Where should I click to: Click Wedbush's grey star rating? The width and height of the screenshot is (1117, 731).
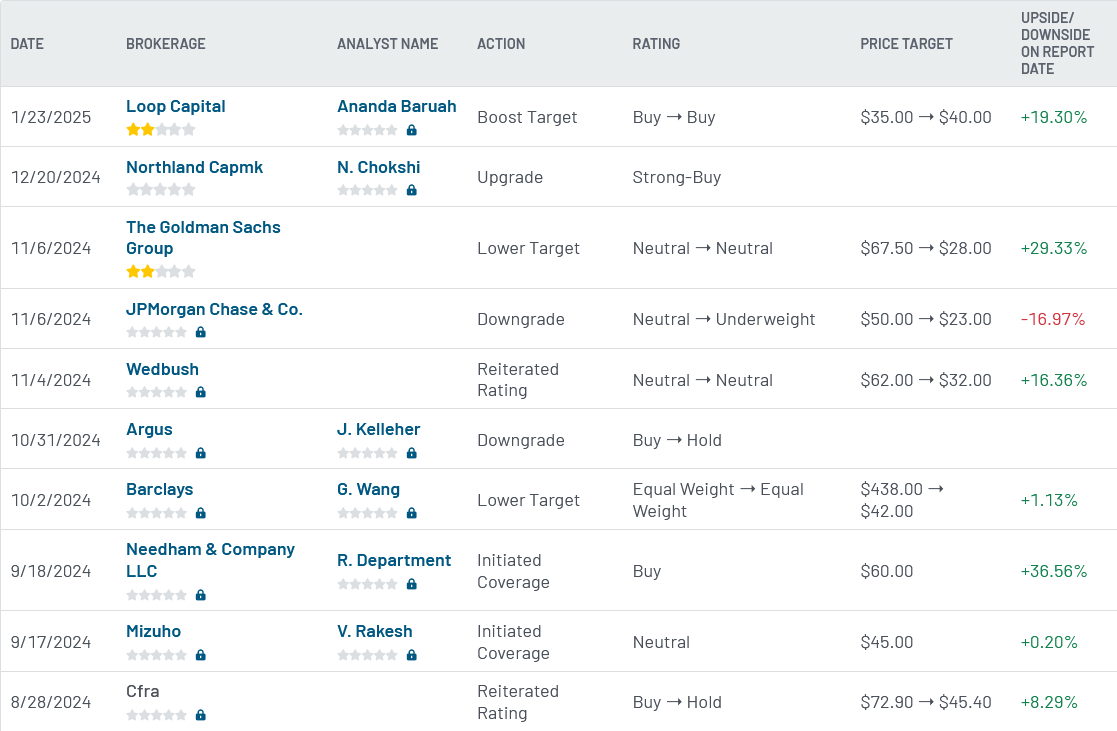coord(157,392)
